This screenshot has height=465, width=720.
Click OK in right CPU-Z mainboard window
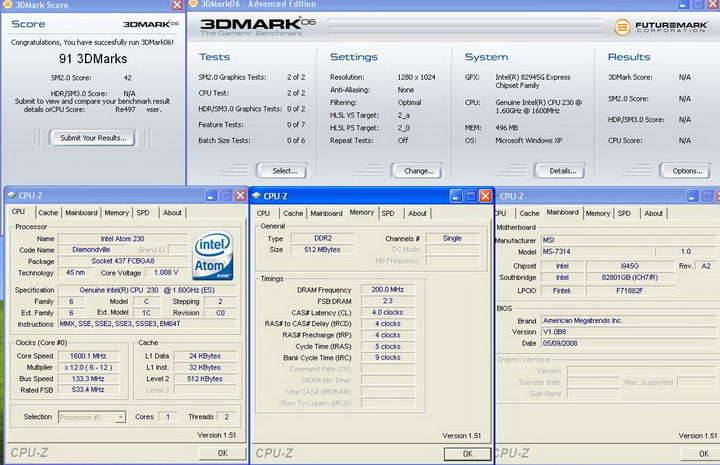[x=699, y=454]
